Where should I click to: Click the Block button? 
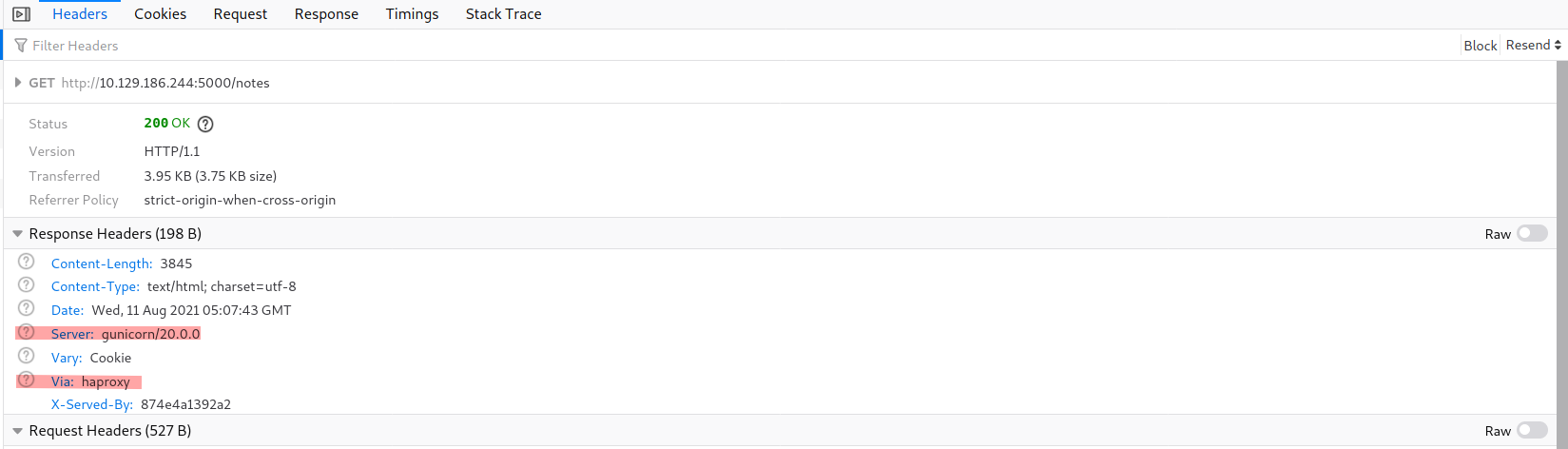pos(1480,46)
